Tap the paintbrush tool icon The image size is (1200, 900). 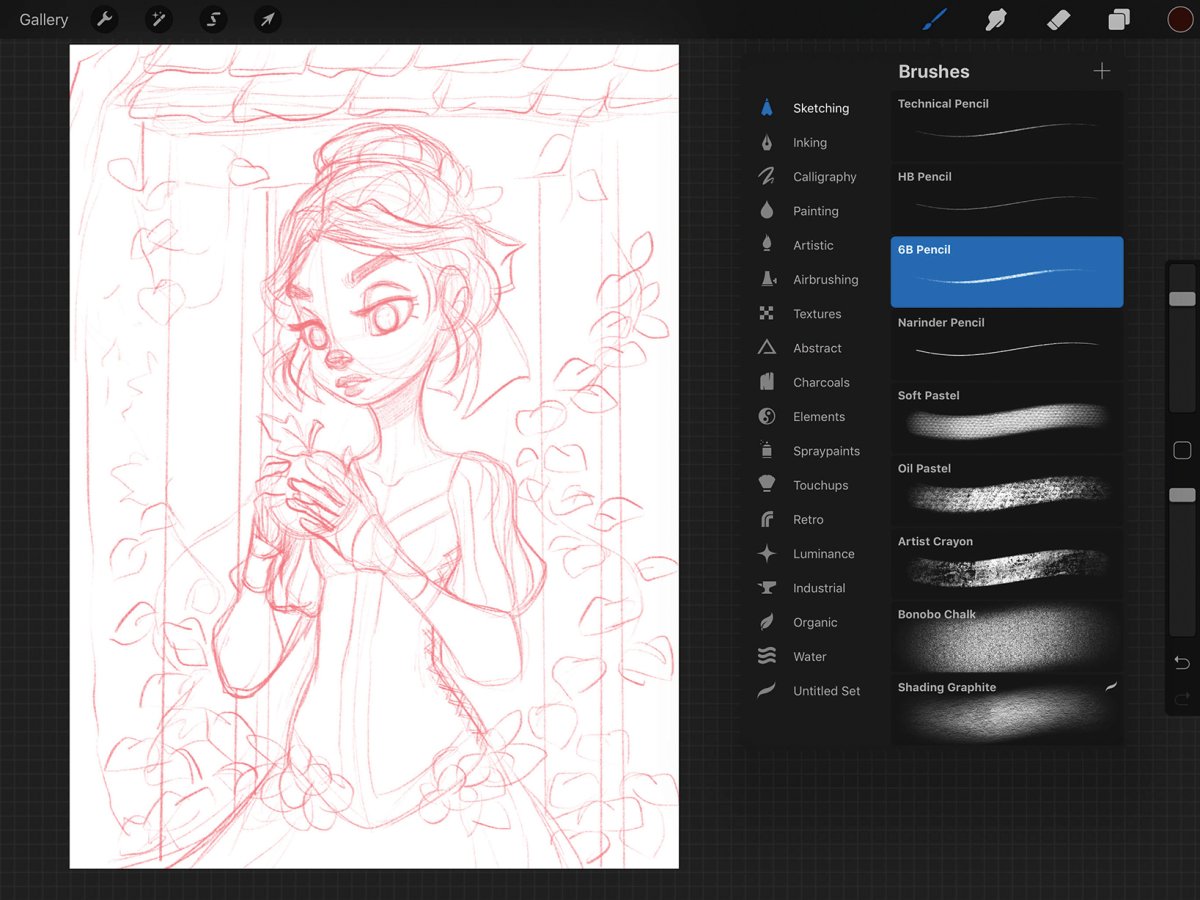935,19
